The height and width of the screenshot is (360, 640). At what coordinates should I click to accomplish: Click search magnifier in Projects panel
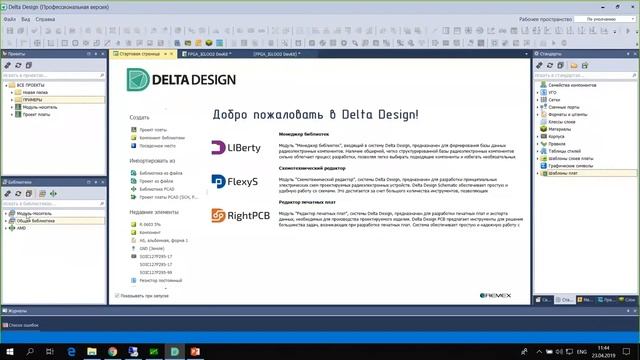coord(102,76)
